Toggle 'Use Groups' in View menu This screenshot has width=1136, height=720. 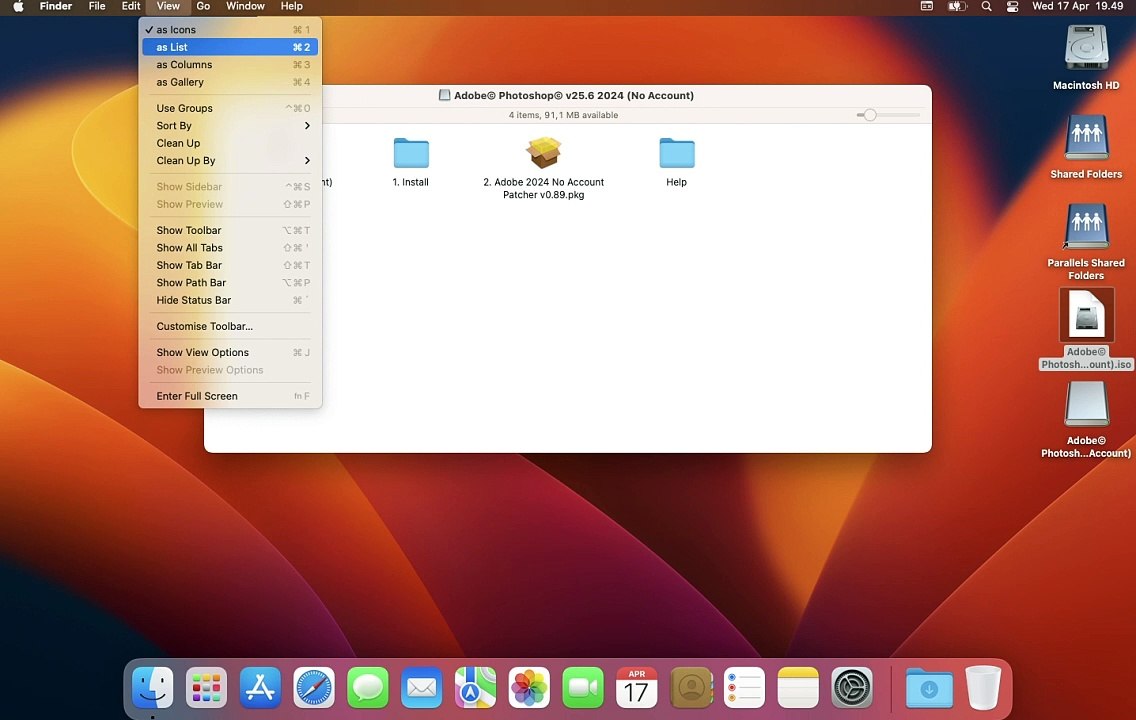pyautogui.click(x=230, y=108)
